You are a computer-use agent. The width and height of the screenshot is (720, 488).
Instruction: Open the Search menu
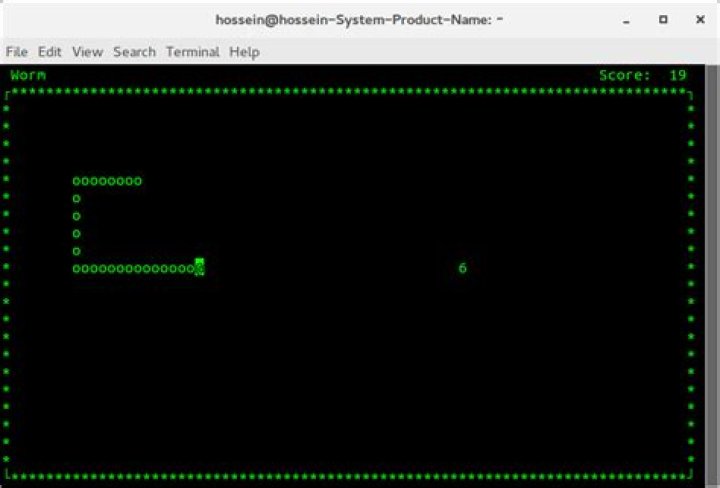coord(135,51)
